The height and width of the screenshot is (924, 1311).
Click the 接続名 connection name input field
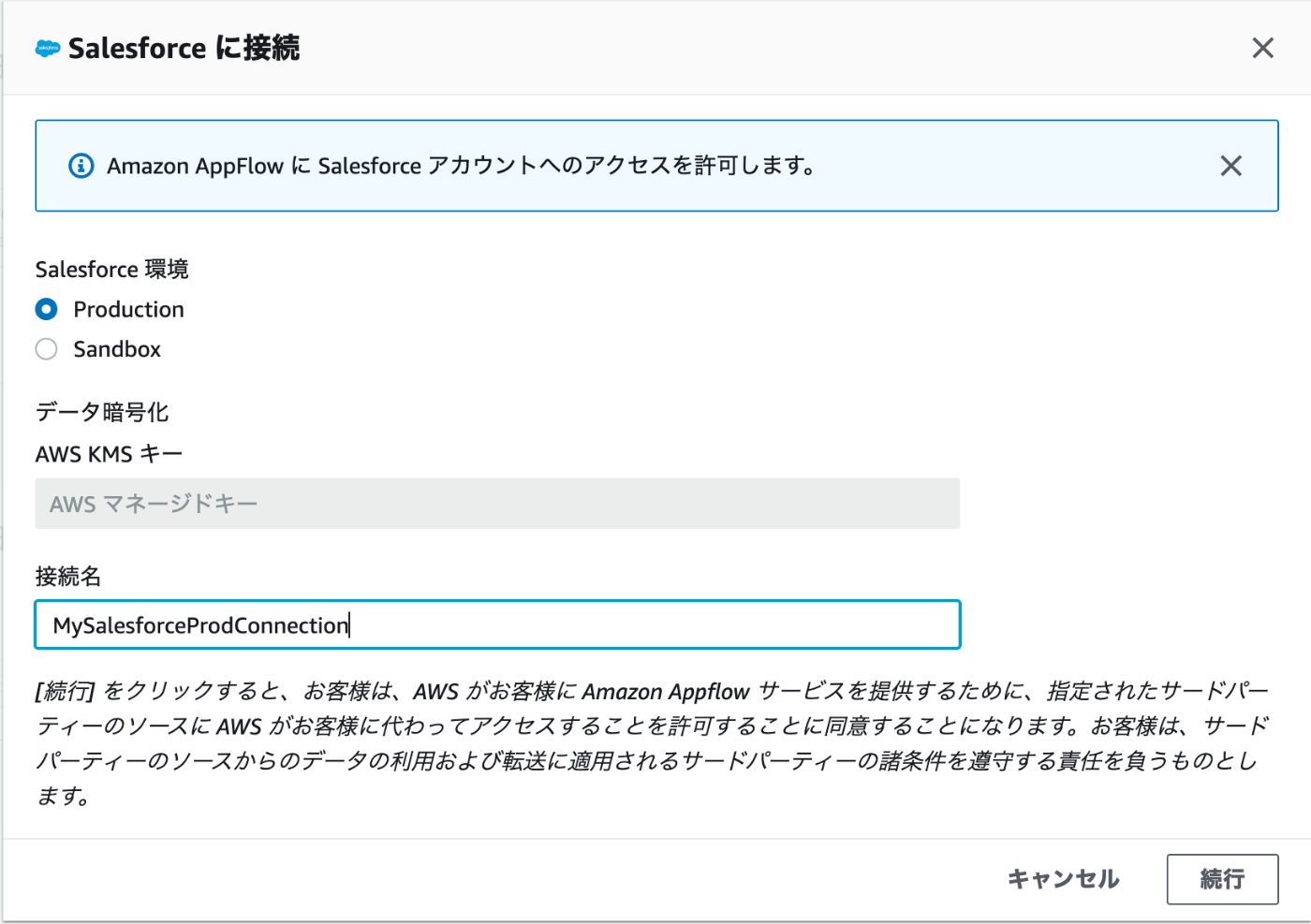point(497,624)
